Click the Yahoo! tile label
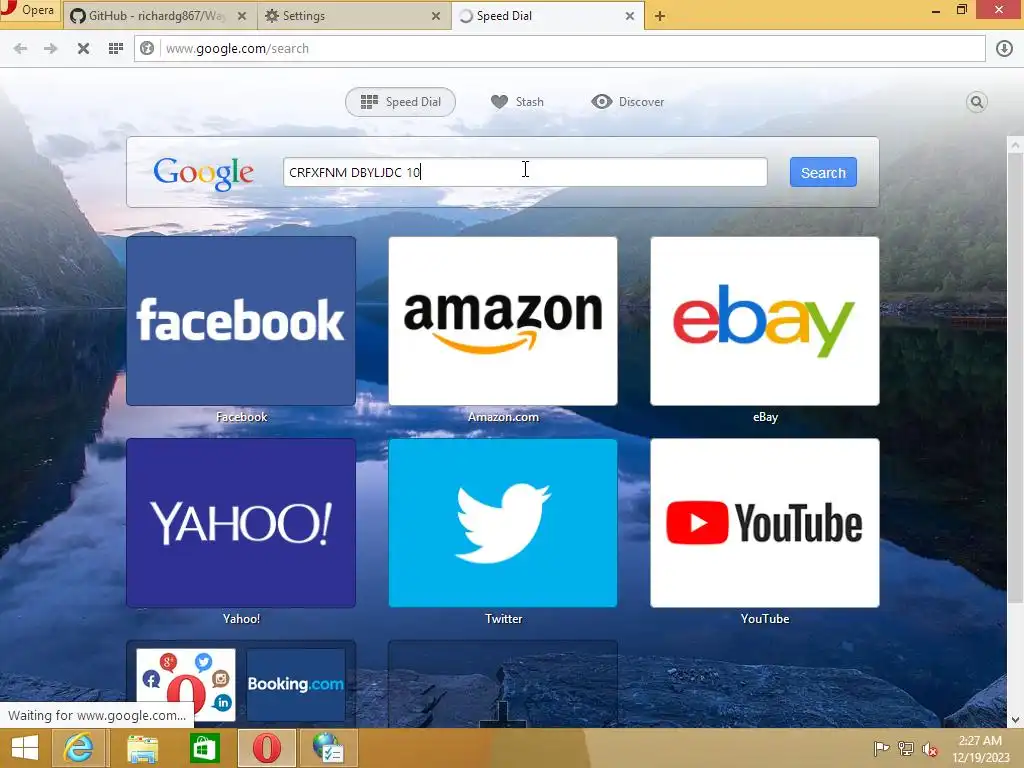1024x768 pixels. 241,618
